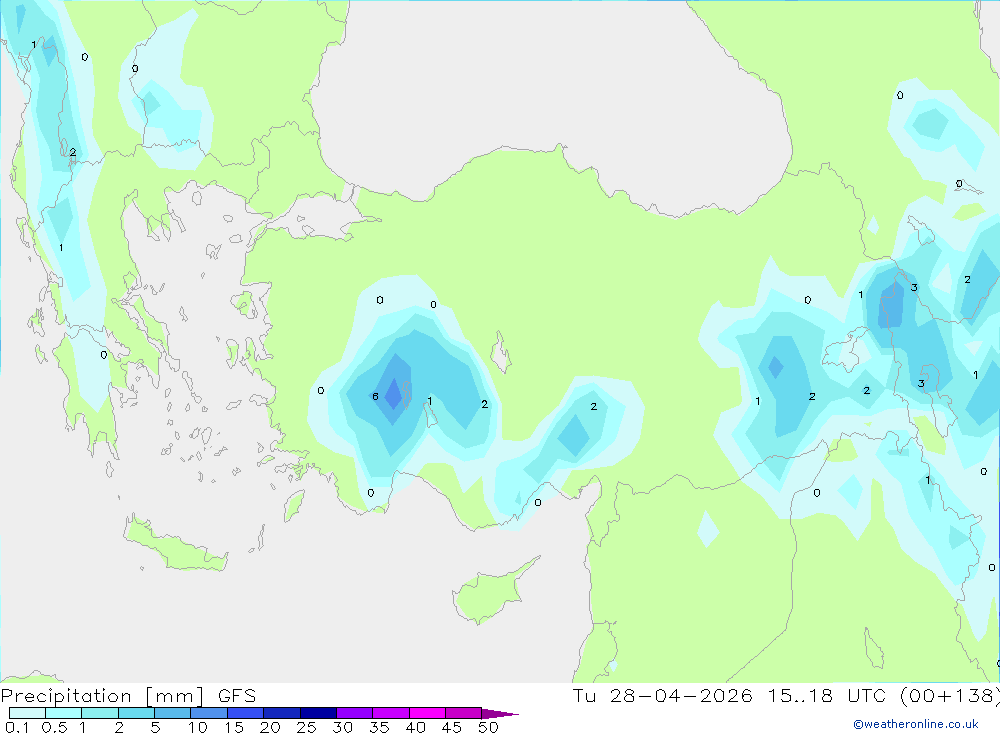Select the legend swatch between 0.5 and 1

tap(64, 713)
